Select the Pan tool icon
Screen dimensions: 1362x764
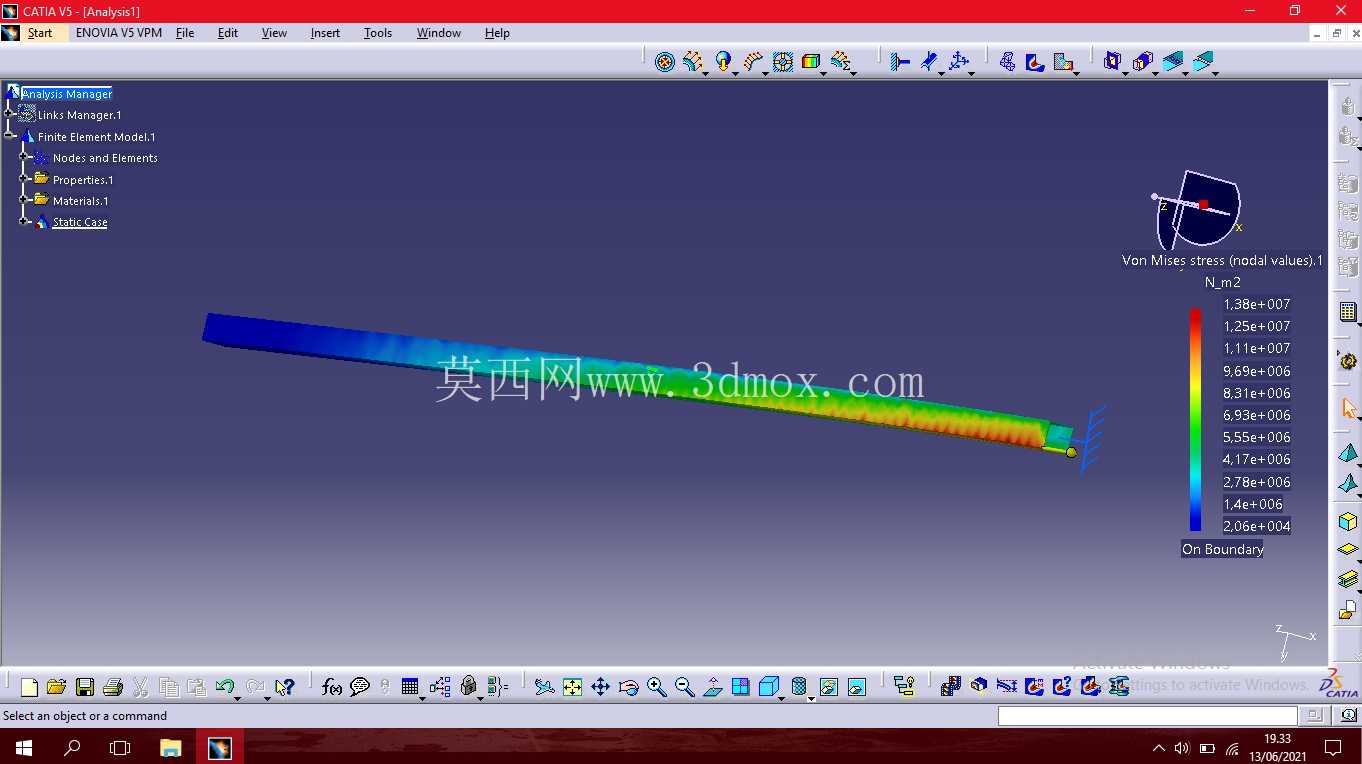(600, 687)
